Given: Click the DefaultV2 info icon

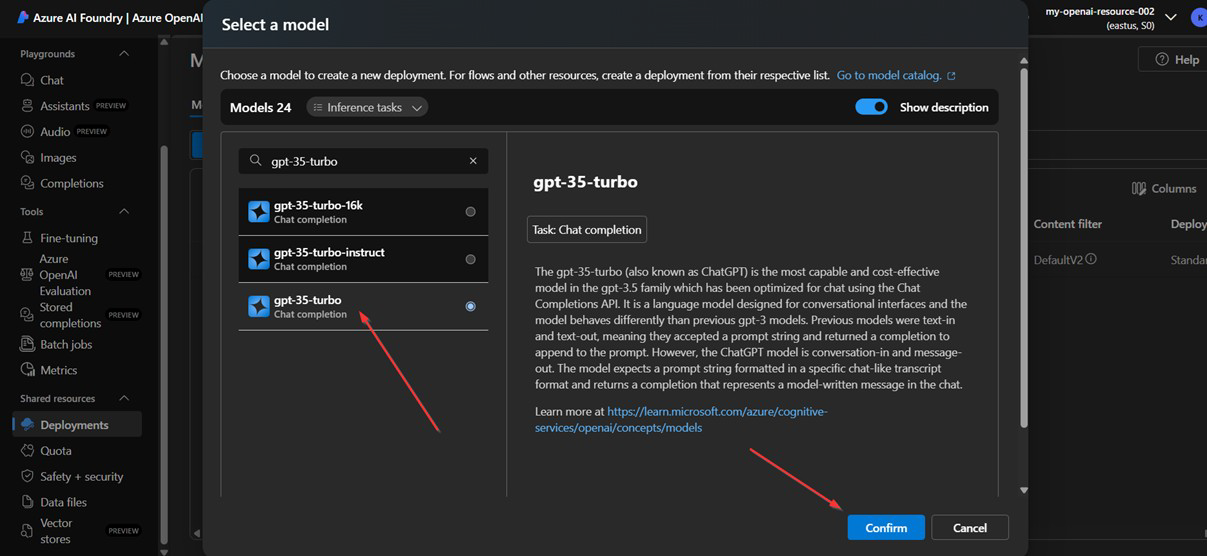Looking at the screenshot, I should click(x=1091, y=259).
